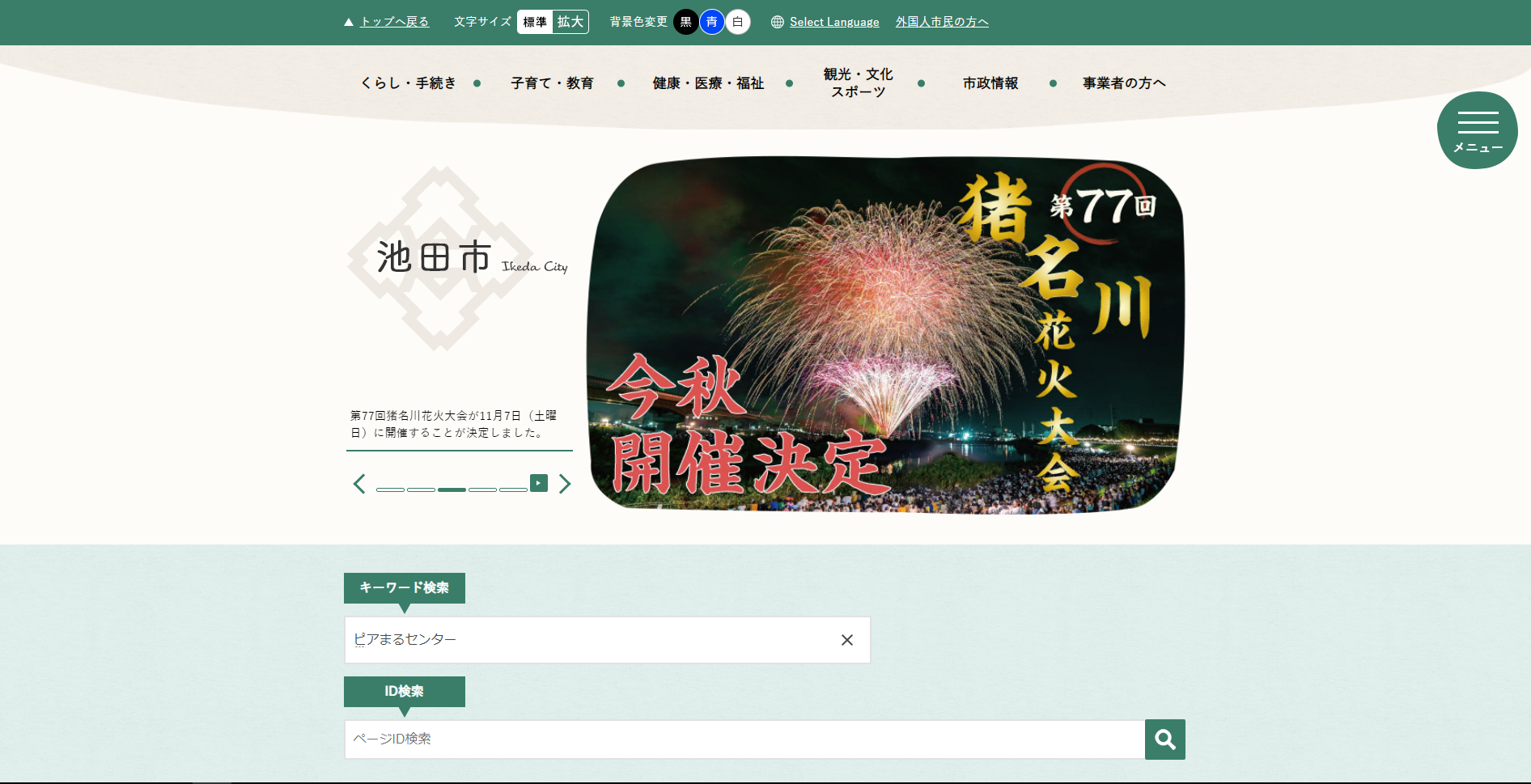Click the magnifying glass search button
Image resolution: width=1531 pixels, height=784 pixels.
pos(1164,740)
